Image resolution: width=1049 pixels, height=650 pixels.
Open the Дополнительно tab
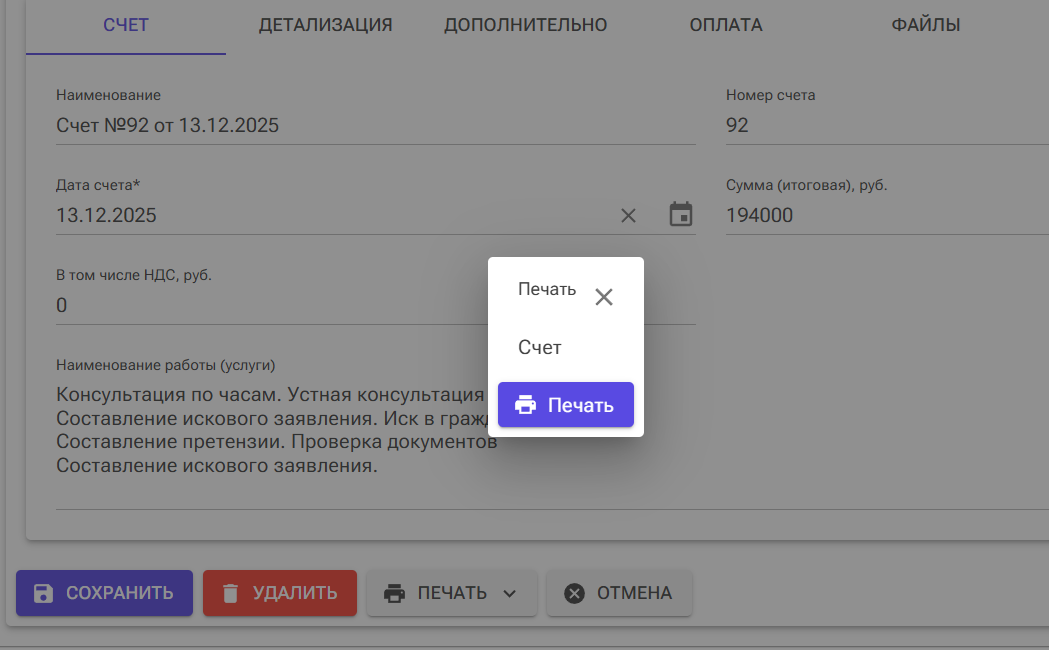pos(526,25)
